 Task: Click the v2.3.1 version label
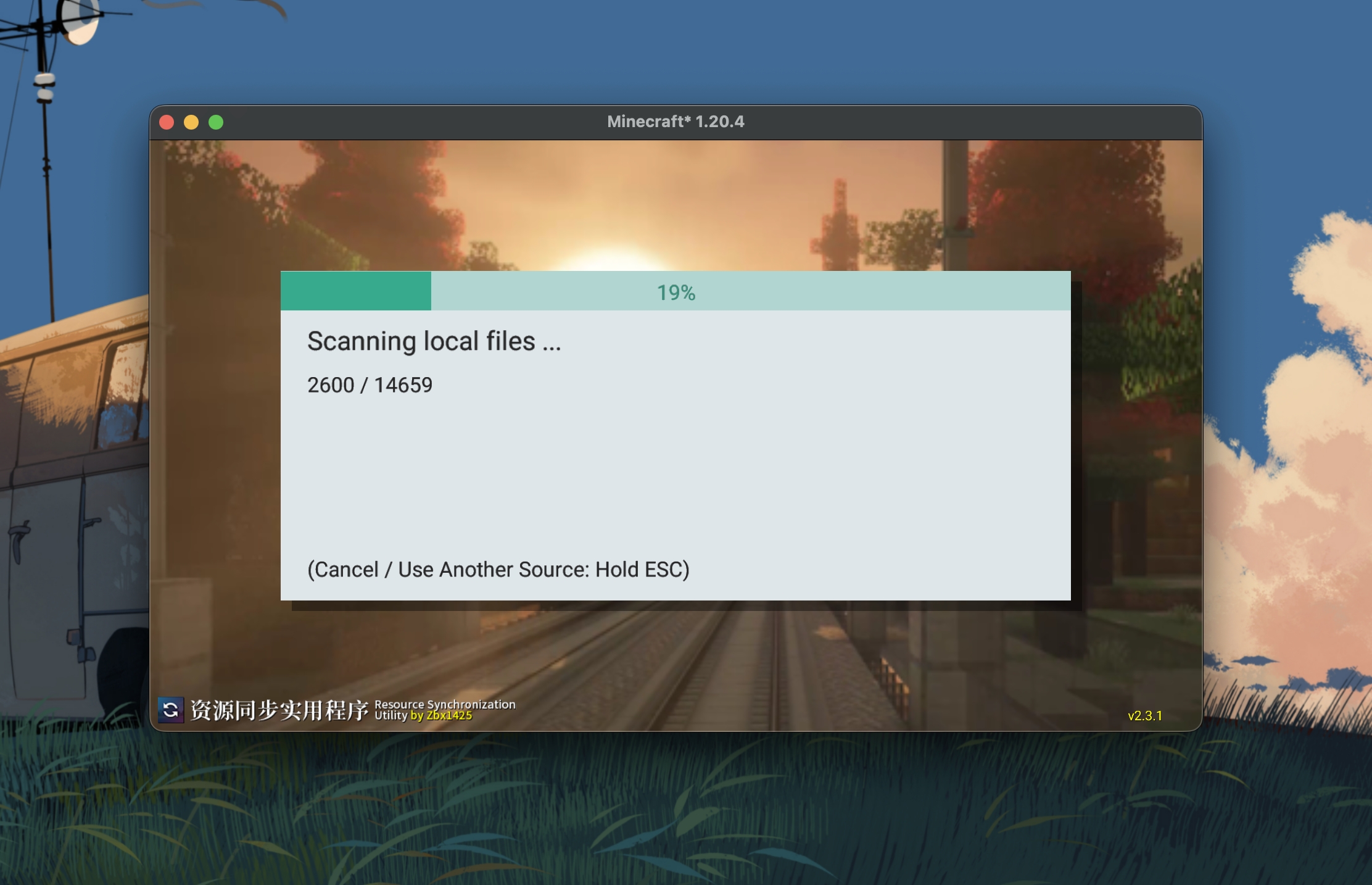(x=1144, y=716)
